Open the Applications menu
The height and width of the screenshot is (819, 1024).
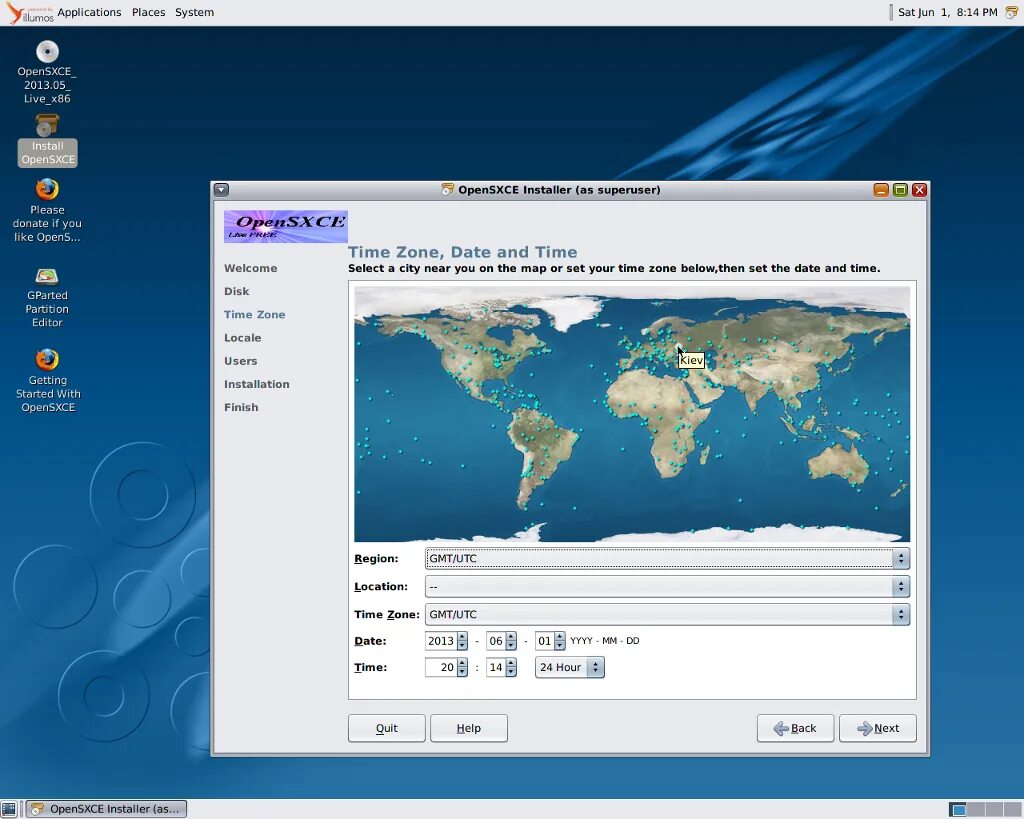[x=89, y=12]
